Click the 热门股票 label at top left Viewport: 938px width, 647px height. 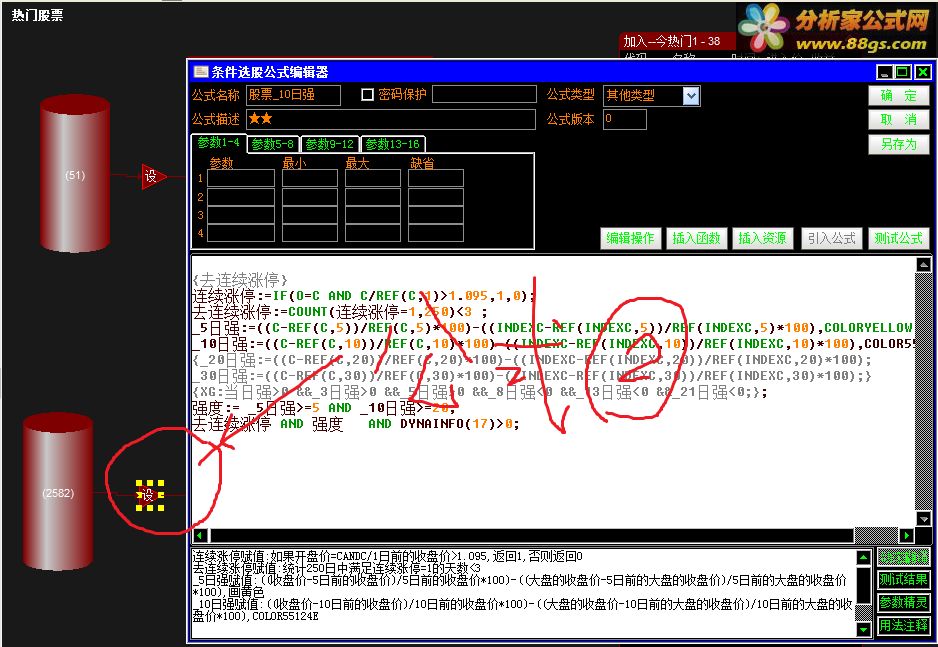[37, 15]
